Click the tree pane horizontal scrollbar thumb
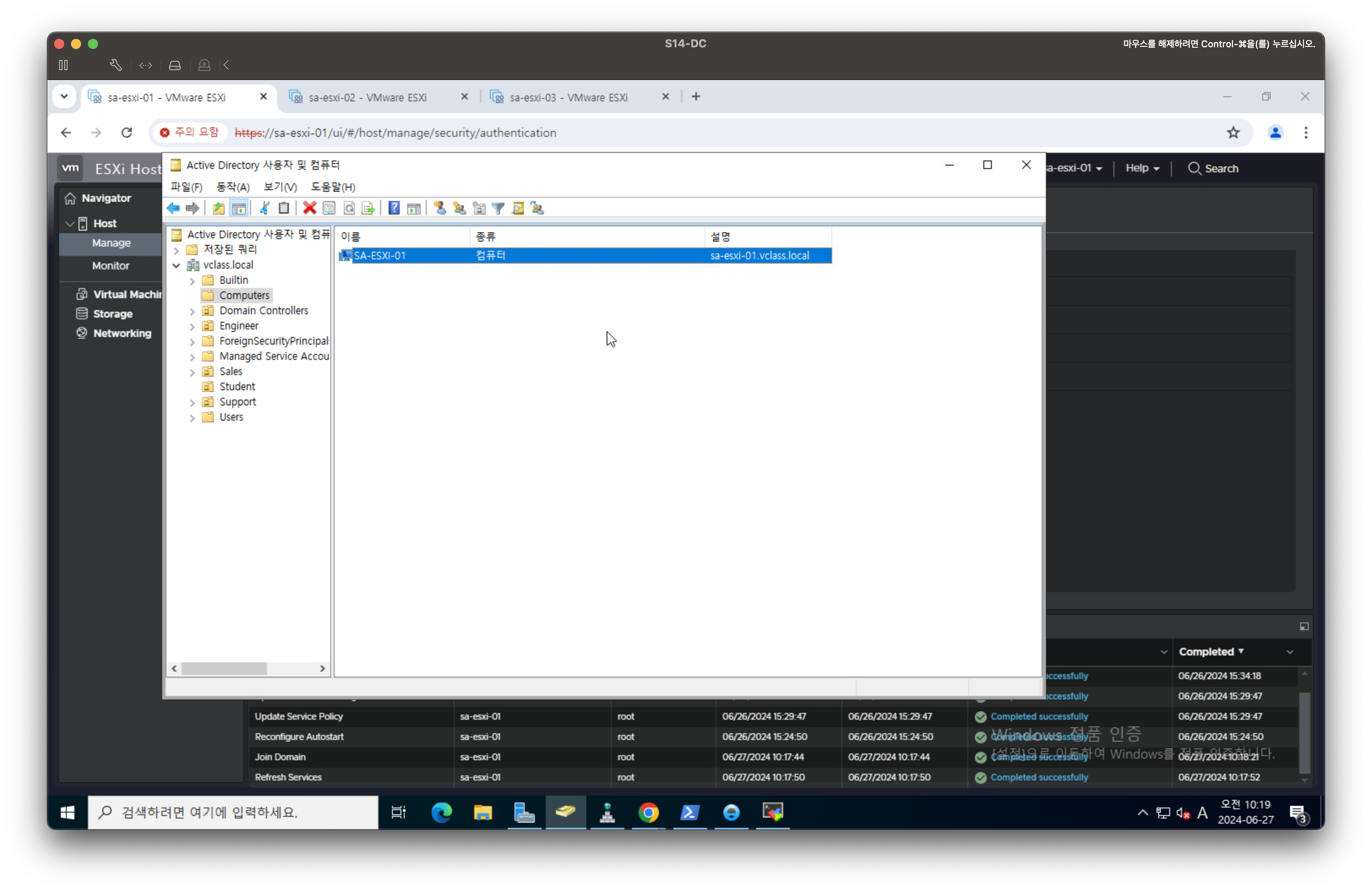 click(x=224, y=669)
